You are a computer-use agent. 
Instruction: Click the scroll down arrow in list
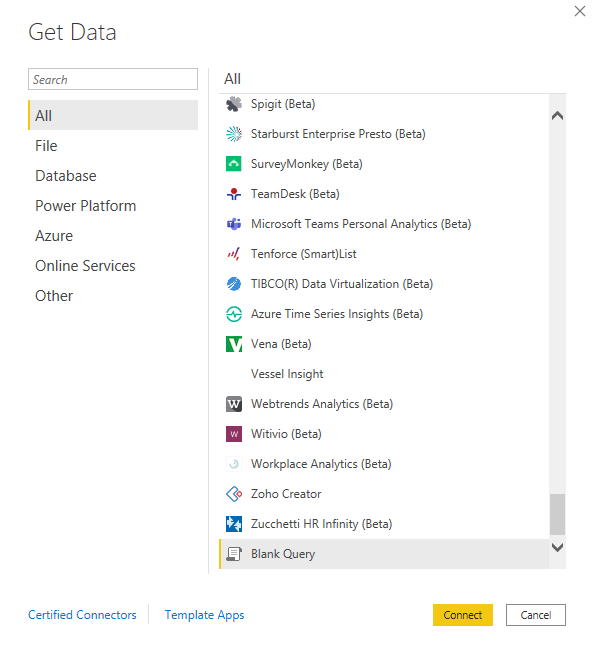tap(557, 547)
